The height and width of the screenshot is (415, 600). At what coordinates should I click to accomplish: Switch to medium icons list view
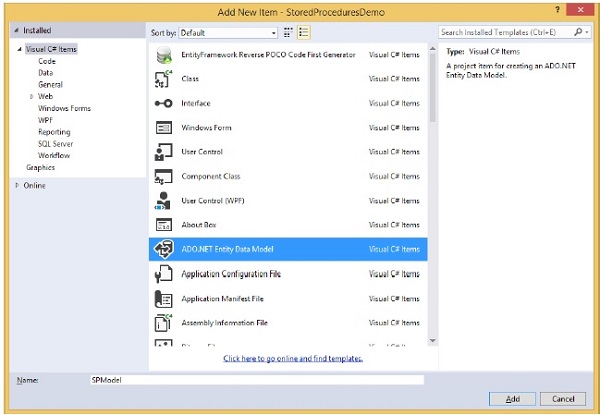[301, 33]
